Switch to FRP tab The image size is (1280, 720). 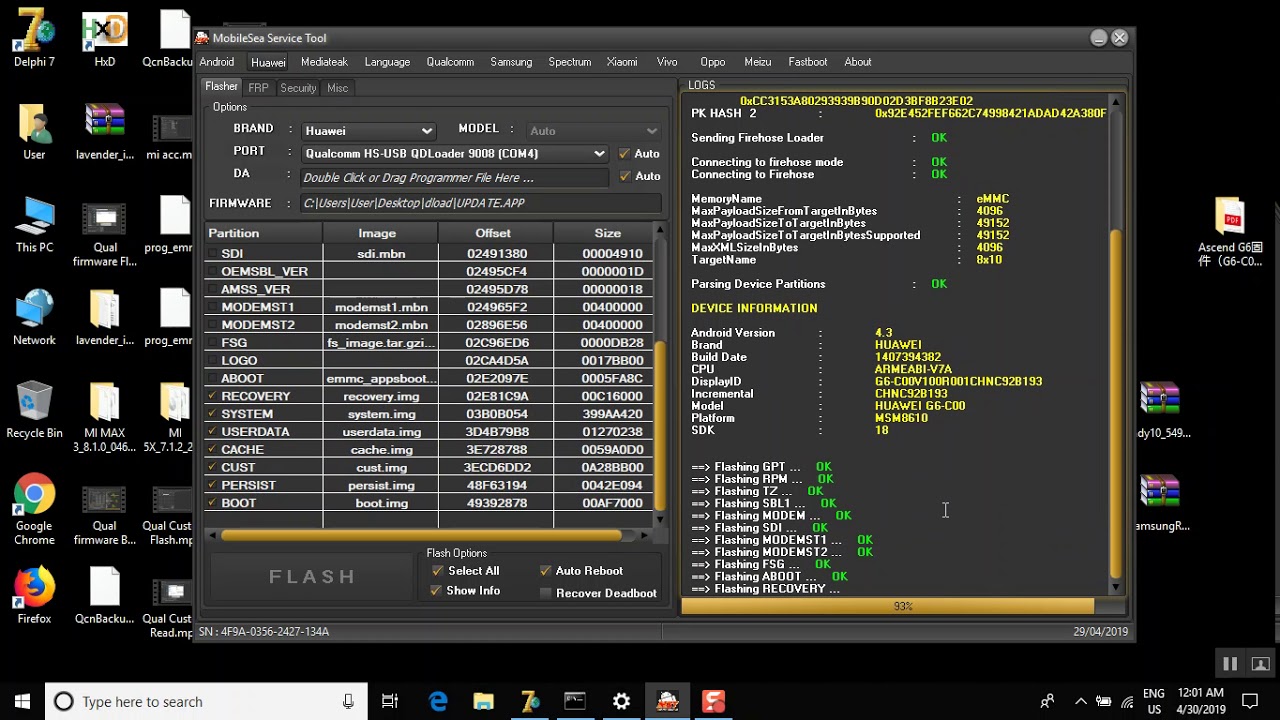point(258,88)
